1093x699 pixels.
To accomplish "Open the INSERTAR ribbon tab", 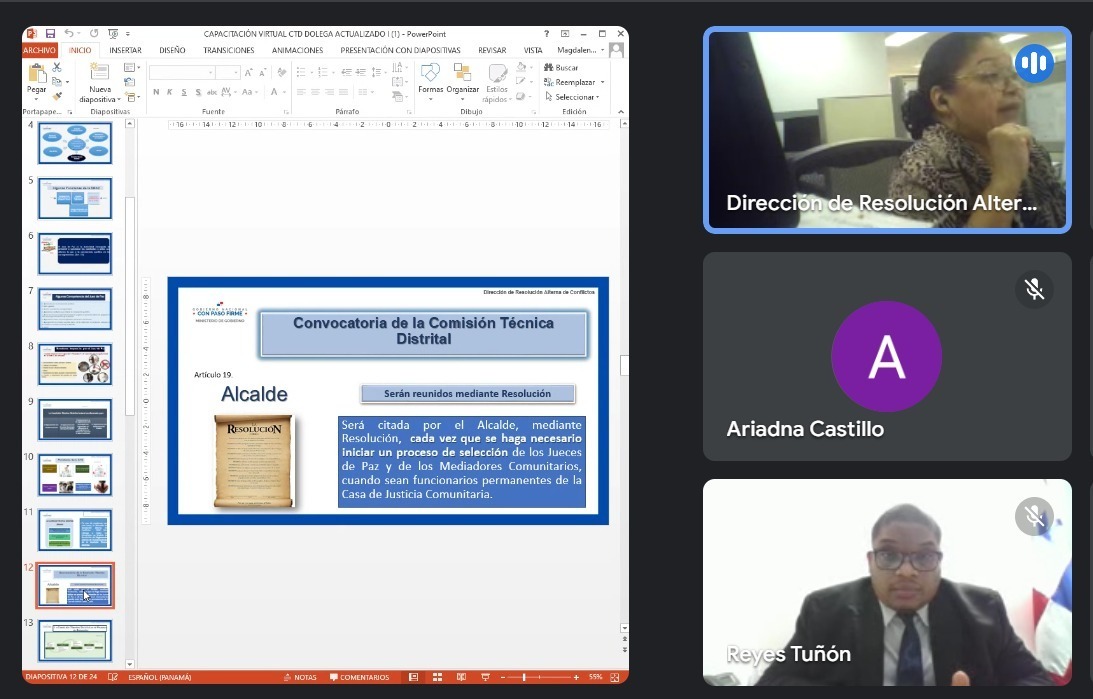I will (x=125, y=50).
